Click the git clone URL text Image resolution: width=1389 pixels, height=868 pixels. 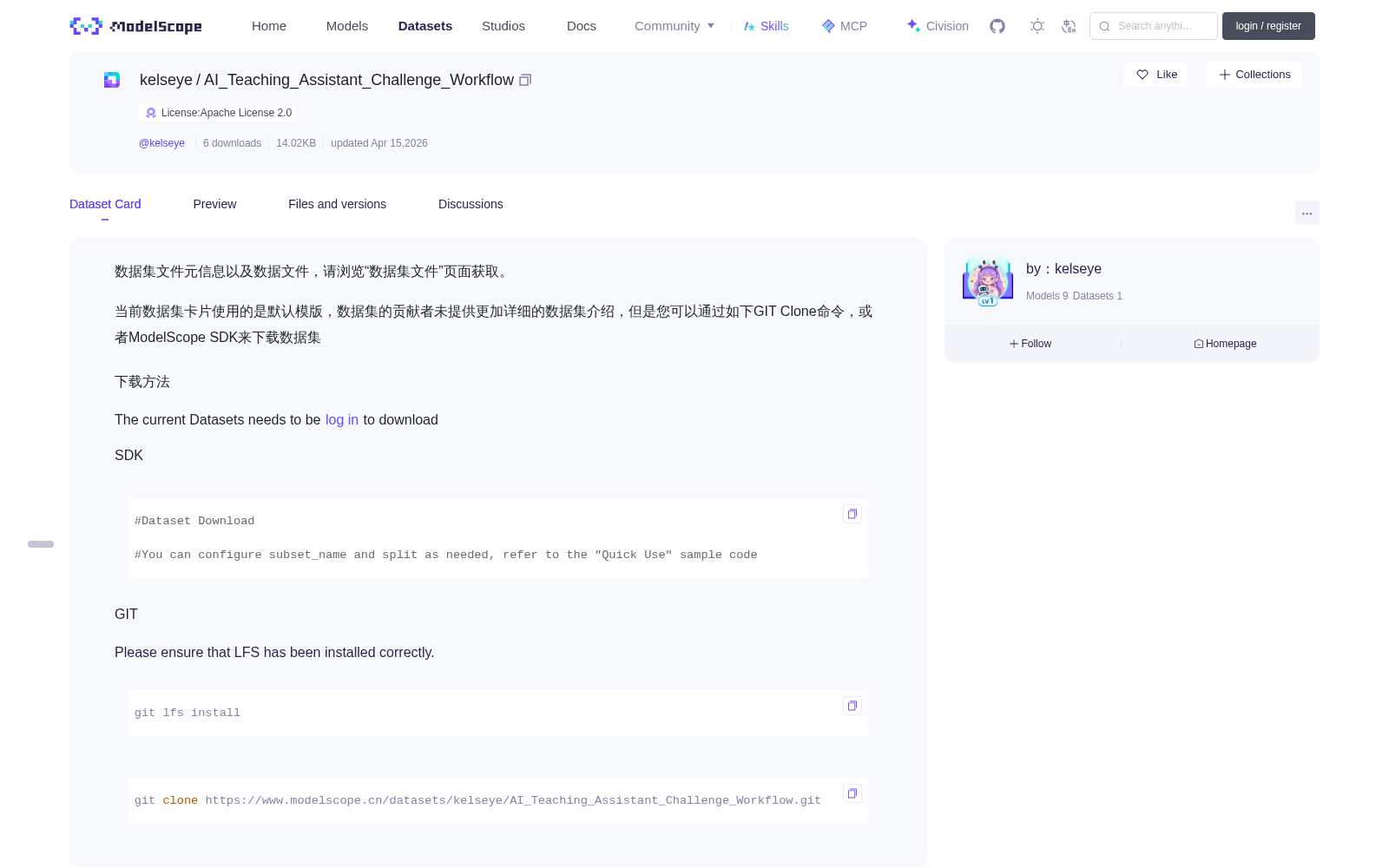click(513, 800)
